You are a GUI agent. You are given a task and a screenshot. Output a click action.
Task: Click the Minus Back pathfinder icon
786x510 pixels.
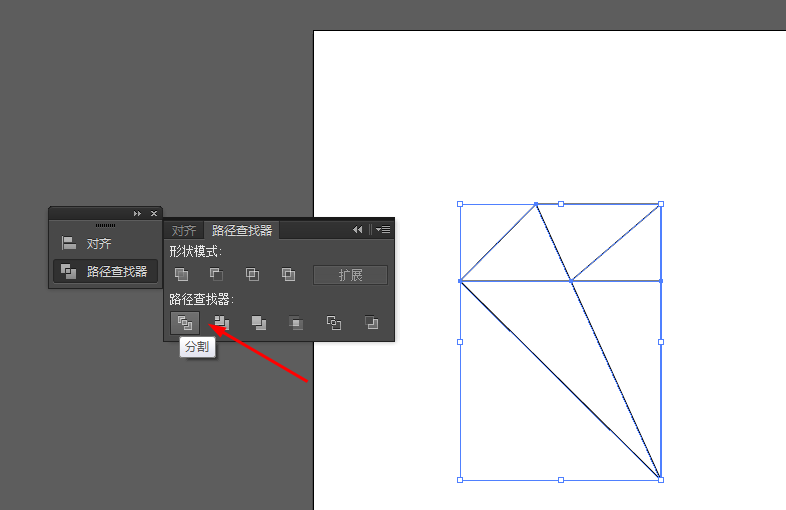tap(371, 323)
